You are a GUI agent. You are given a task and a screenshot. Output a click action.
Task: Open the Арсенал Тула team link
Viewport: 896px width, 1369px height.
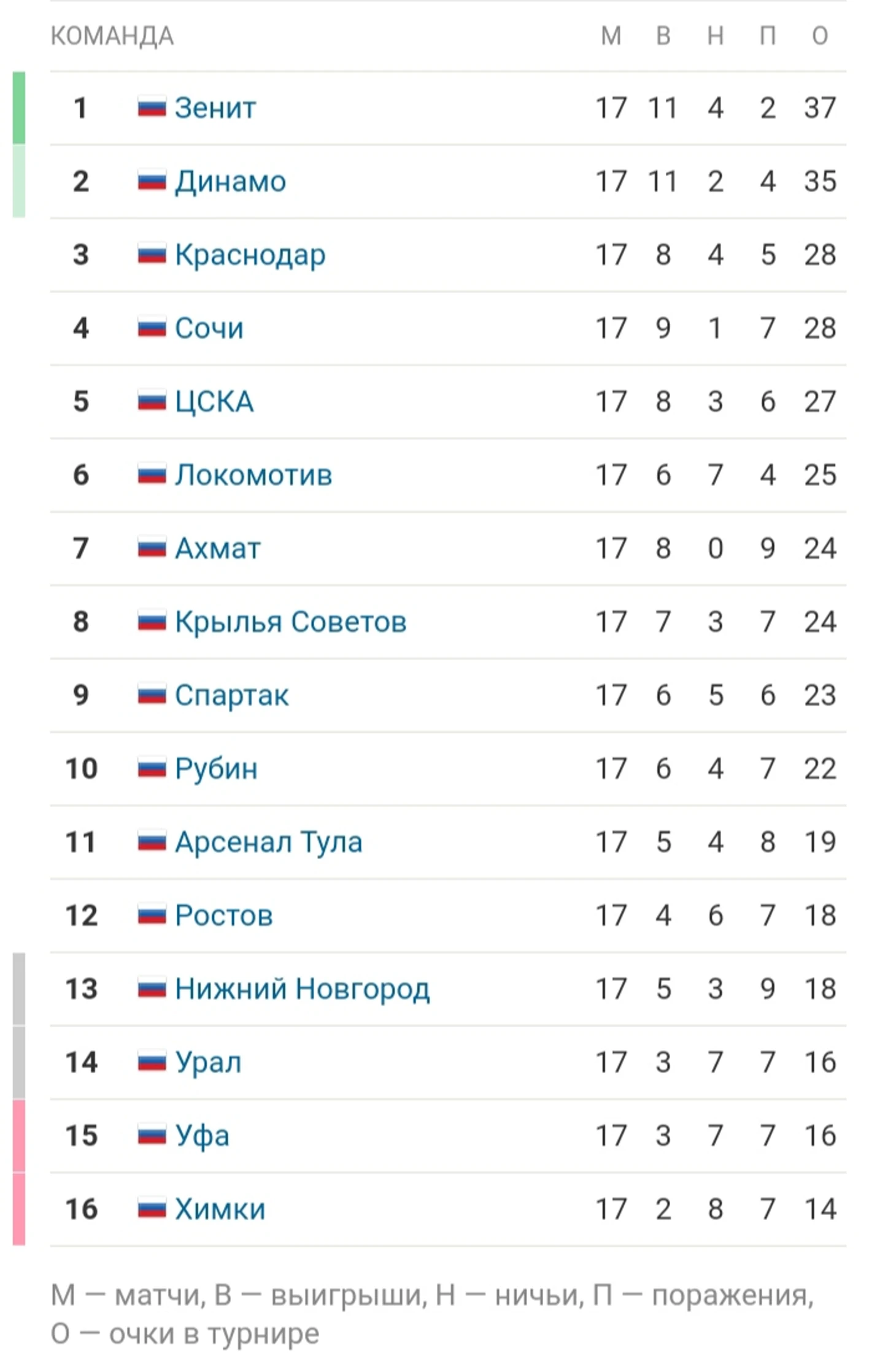(x=269, y=843)
